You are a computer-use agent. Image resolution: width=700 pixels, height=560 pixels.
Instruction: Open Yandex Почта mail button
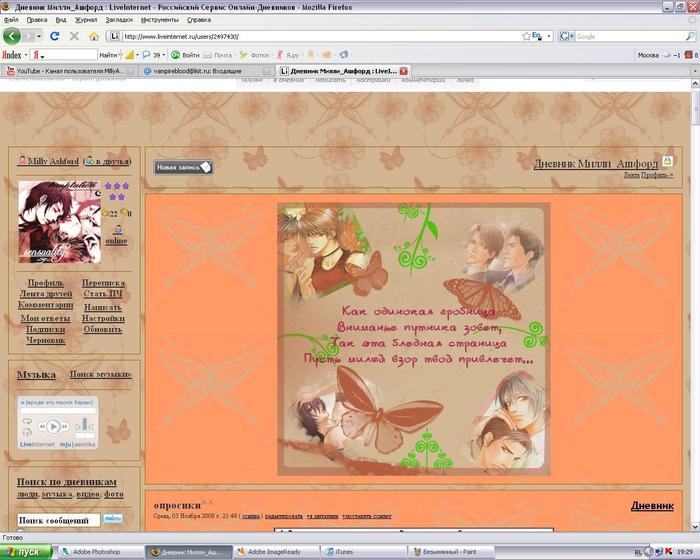[x=218, y=55]
